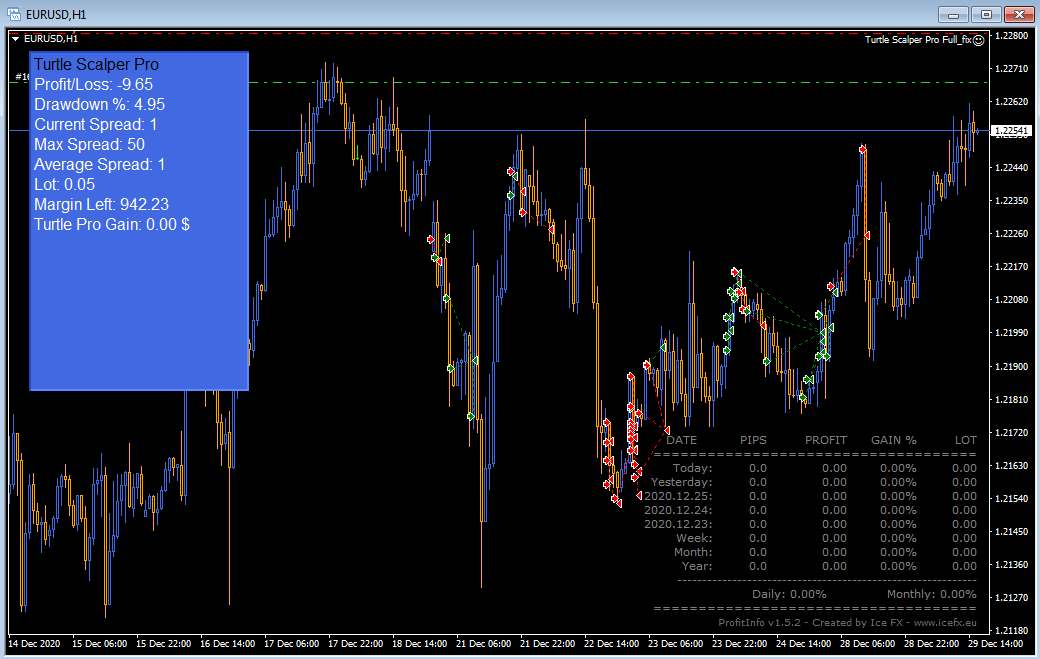1040x659 pixels.
Task: Click the 1.21450 price axis label
Action: click(1011, 532)
